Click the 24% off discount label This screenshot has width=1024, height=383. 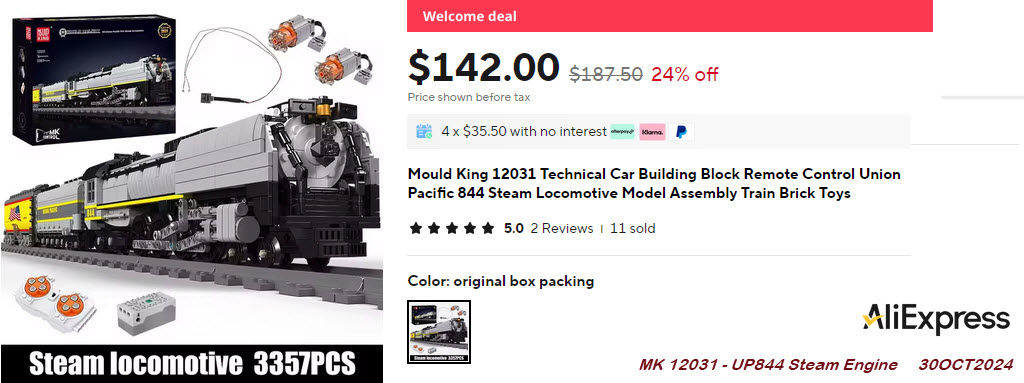click(x=684, y=75)
